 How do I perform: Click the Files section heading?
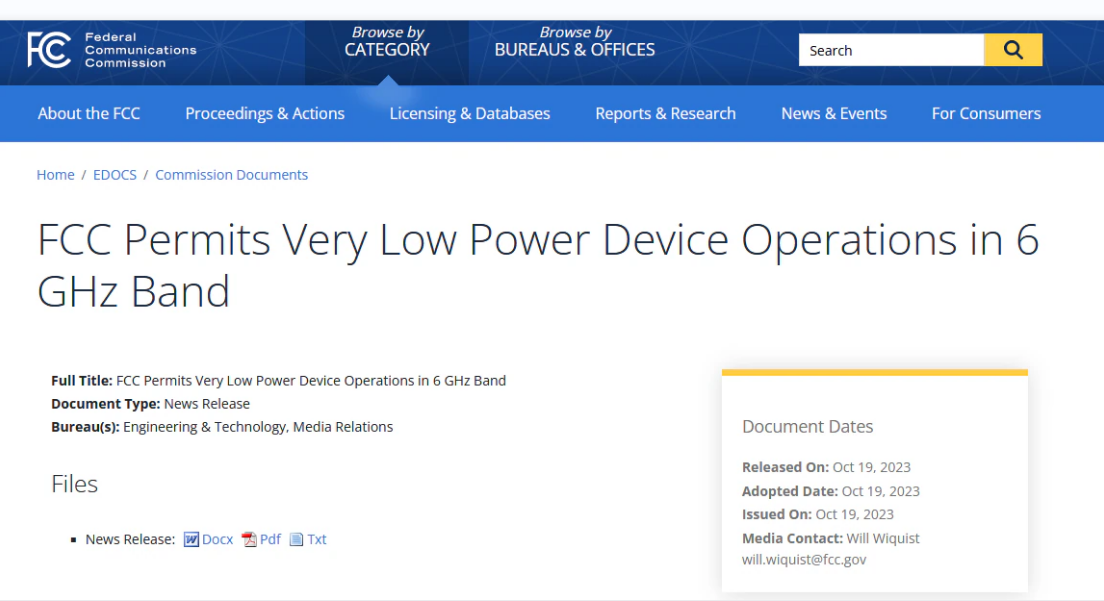pyautogui.click(x=74, y=484)
